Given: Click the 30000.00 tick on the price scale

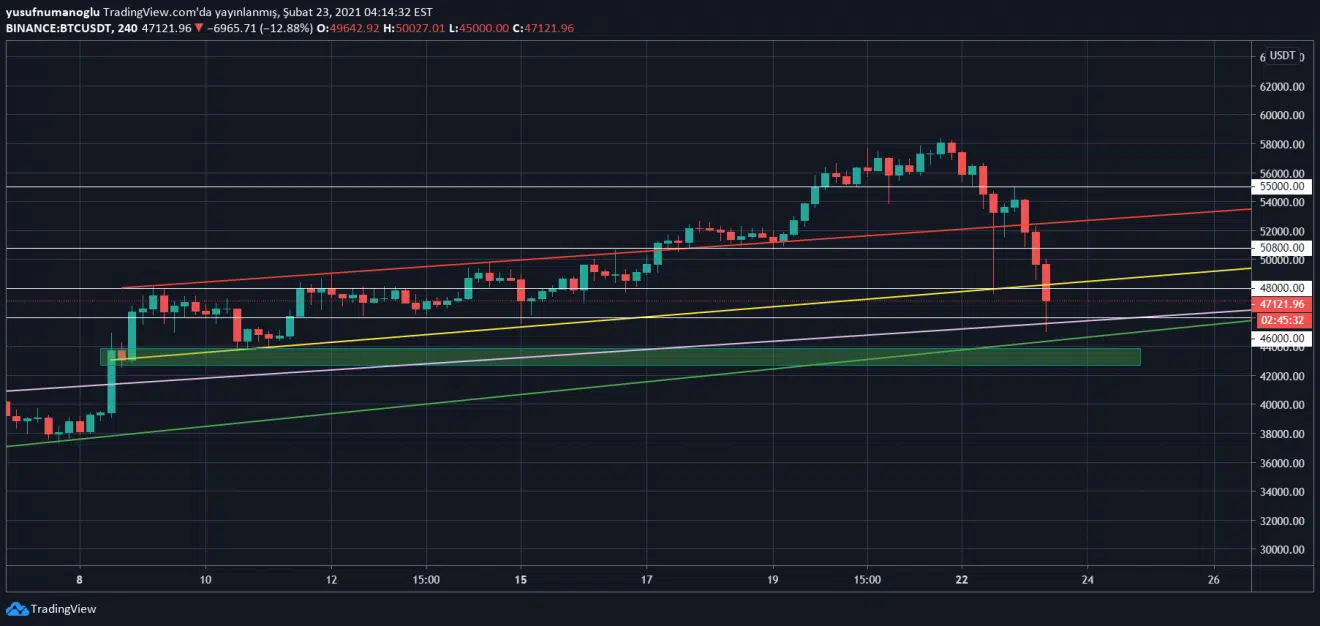Looking at the screenshot, I should [1281, 550].
